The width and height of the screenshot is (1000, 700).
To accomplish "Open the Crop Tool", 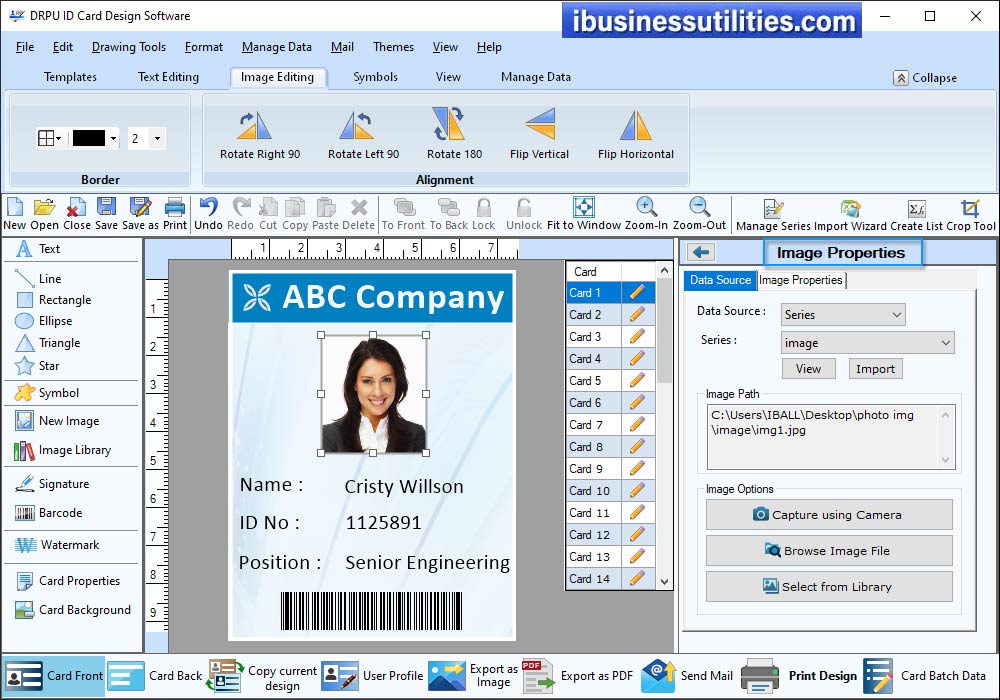I will point(970,208).
